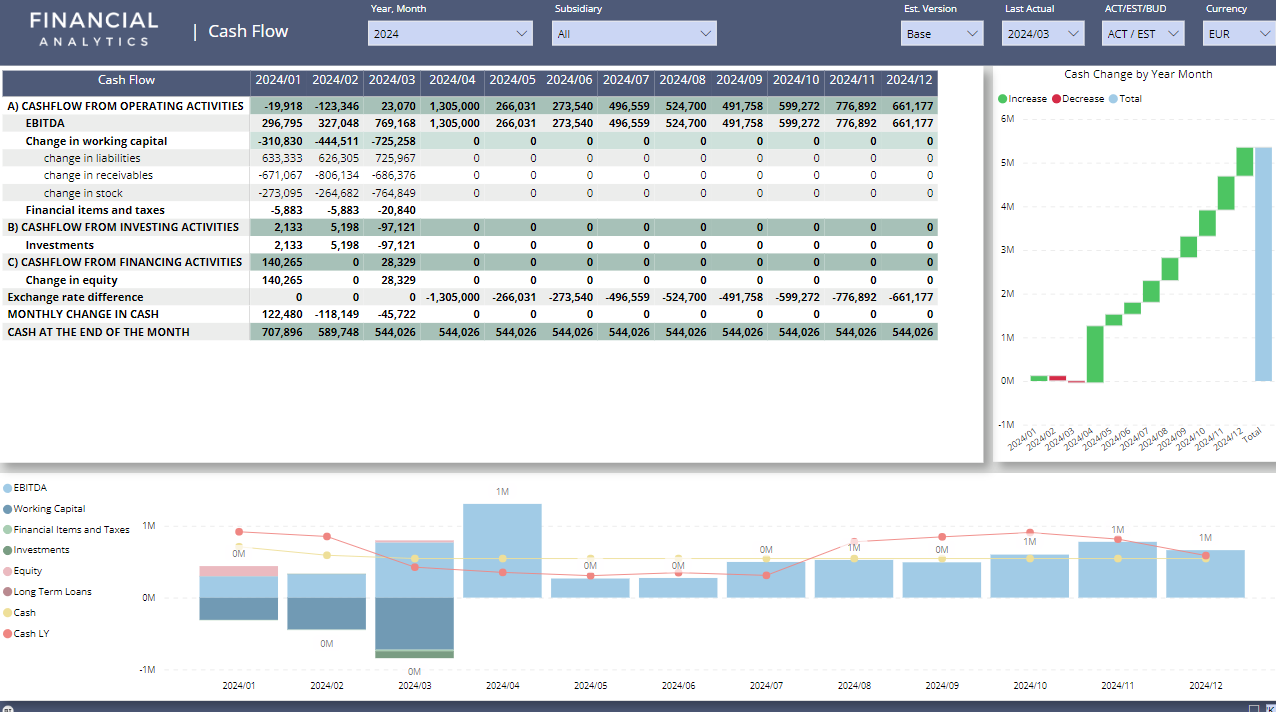This screenshot has width=1276, height=712.
Task: Click the green Increase legend marker
Action: pos(1003,99)
